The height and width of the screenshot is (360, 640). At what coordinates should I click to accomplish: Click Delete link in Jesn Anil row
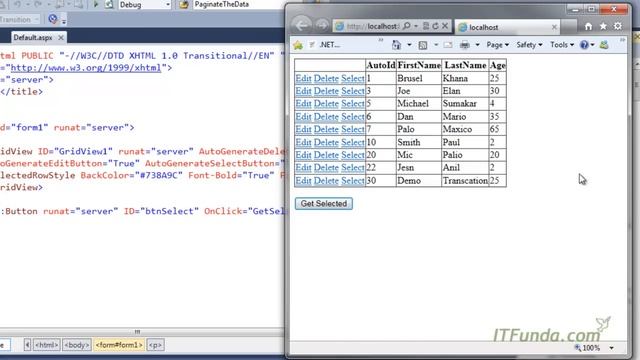(326, 167)
